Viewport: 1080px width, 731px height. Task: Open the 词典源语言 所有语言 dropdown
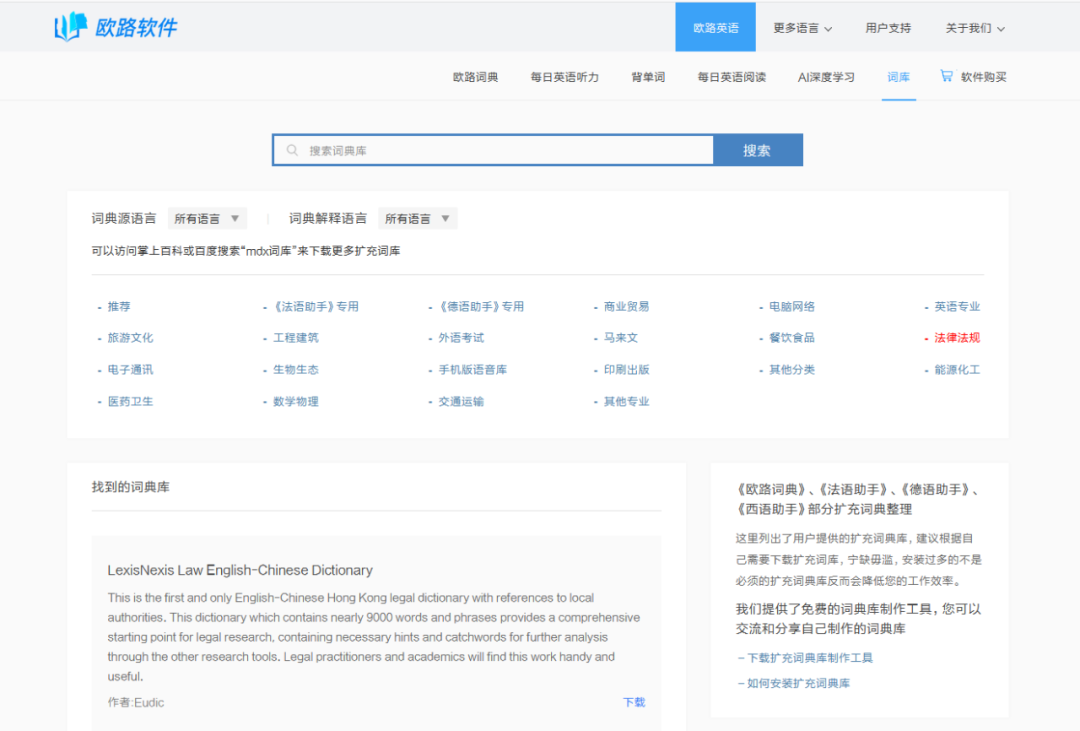coord(207,218)
